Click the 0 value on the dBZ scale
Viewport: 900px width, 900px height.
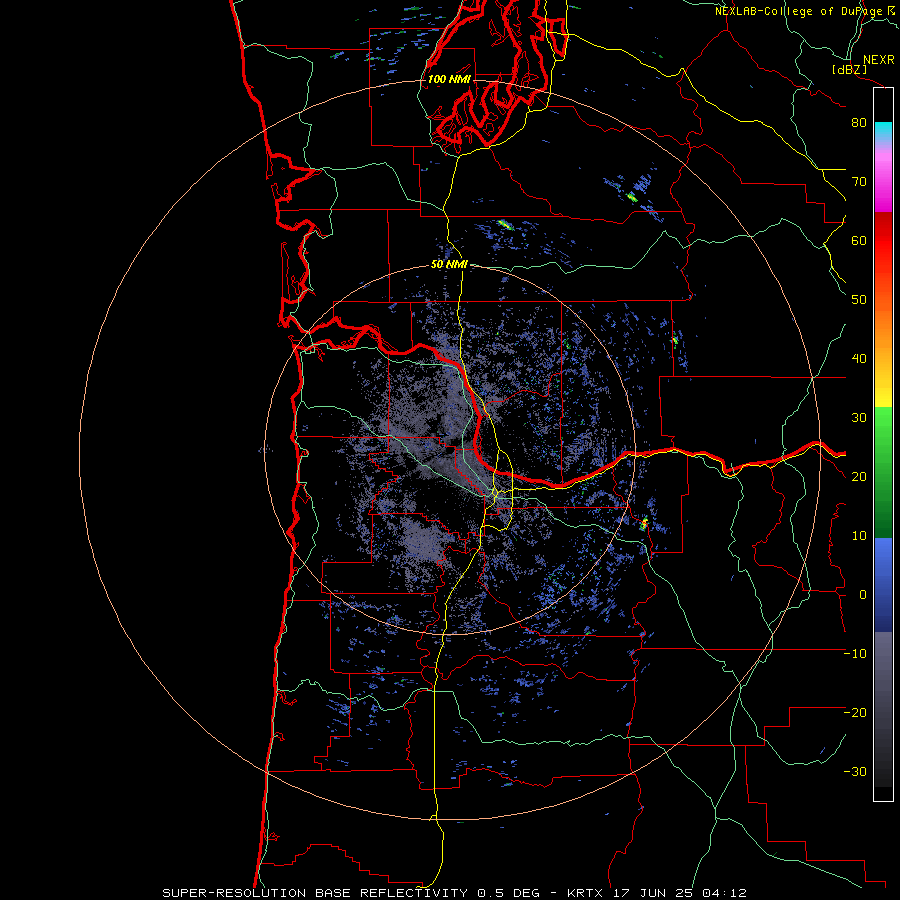pyautogui.click(x=863, y=596)
